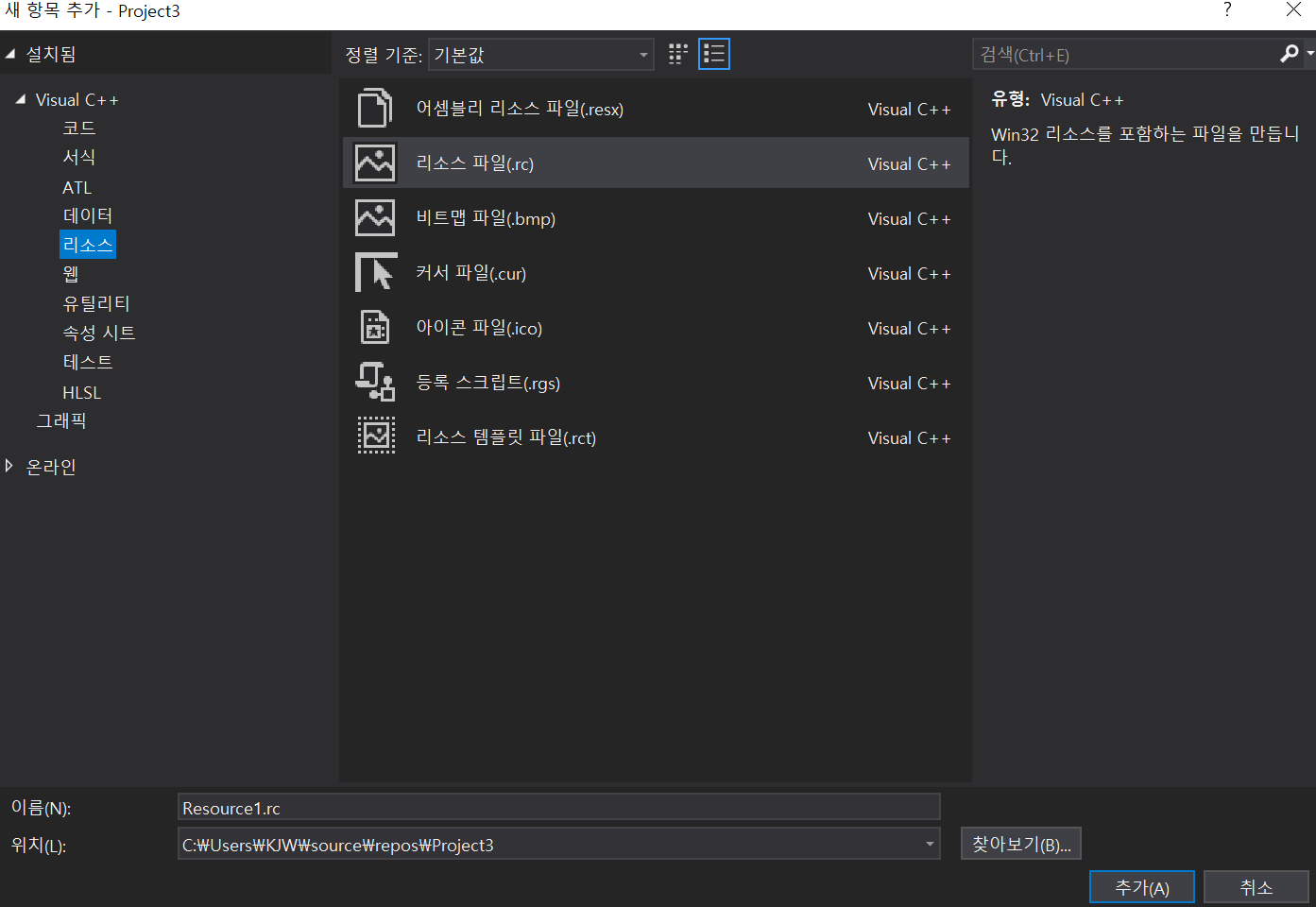Click the 취소 cancel button
Image resolution: width=1316 pixels, height=907 pixels.
(1256, 887)
